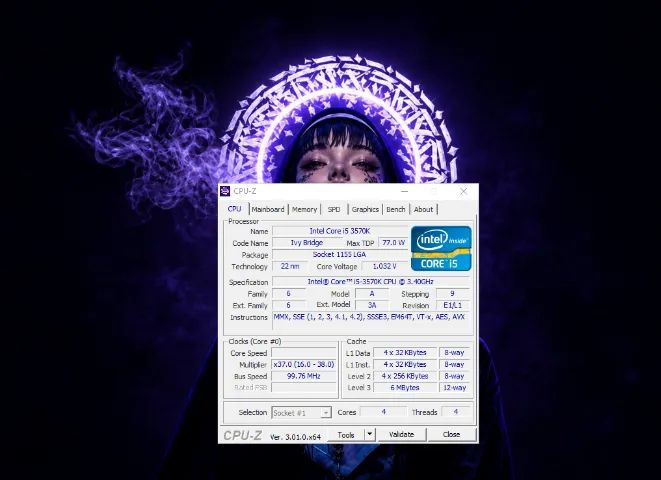Click the Level 3 value 6 MBytes
Screen dimensions: 661x480
tap(405, 387)
